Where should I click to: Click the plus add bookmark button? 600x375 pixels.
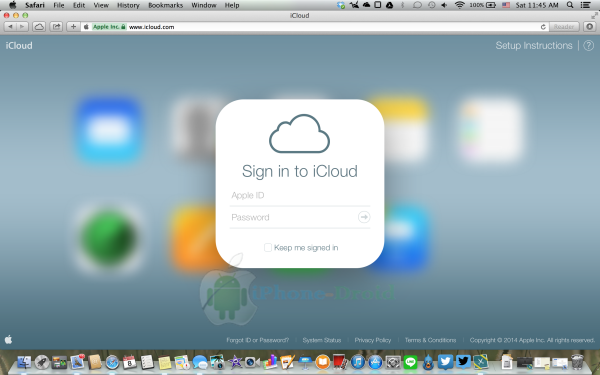(73, 27)
